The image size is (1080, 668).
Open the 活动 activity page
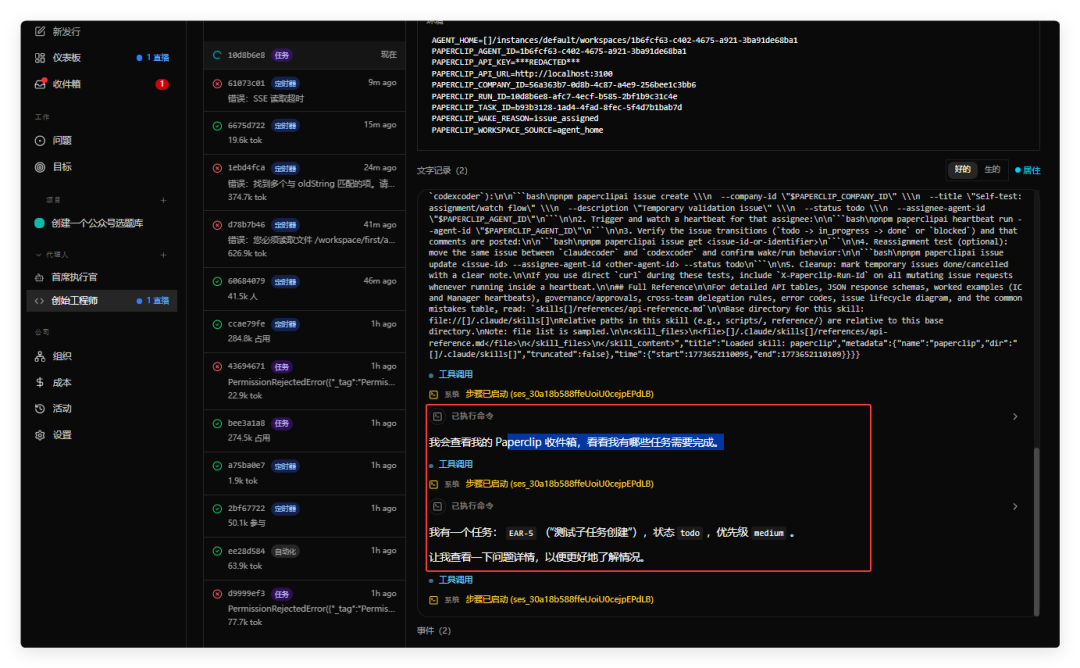click(102, 408)
